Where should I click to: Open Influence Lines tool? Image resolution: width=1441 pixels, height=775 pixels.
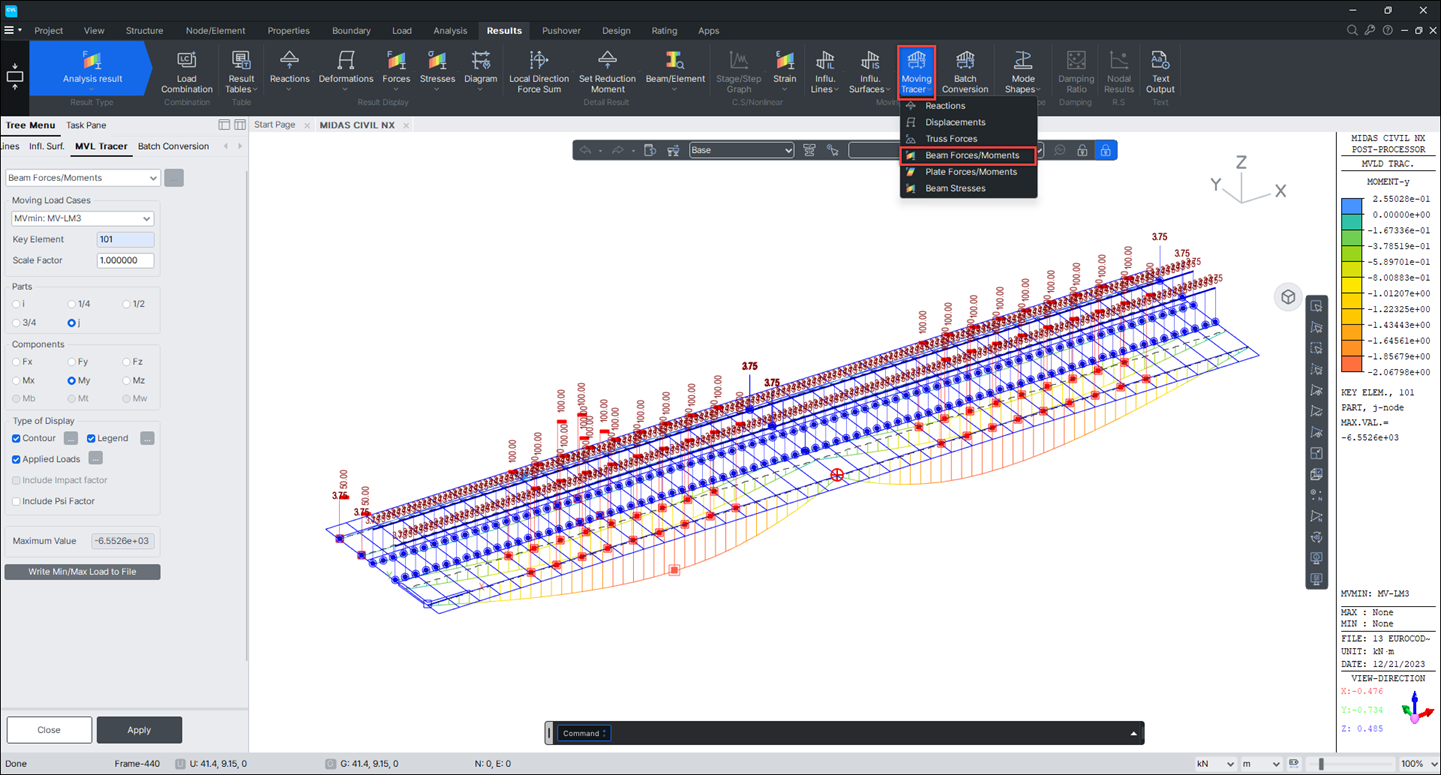[824, 72]
